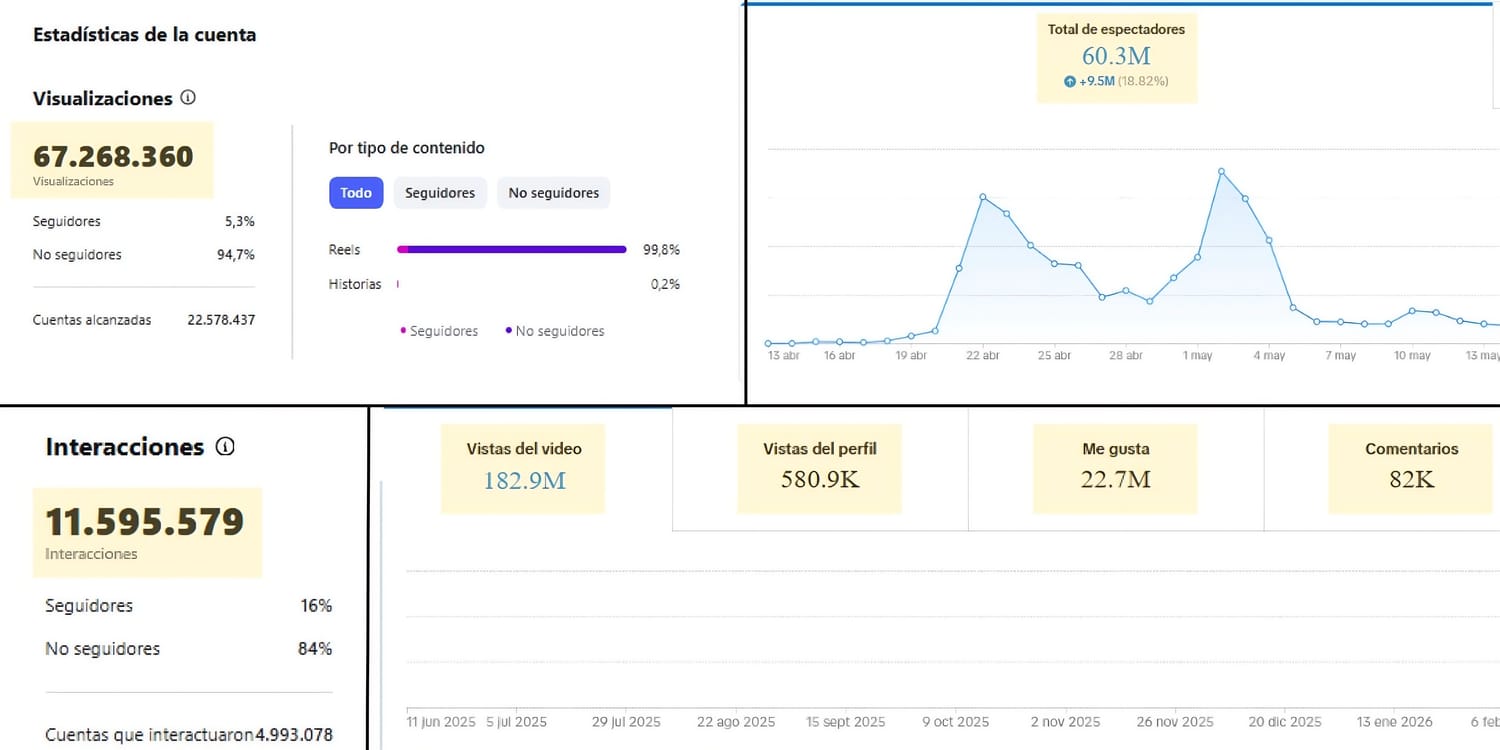The image size is (1500, 750).
Task: Select the Cuentas alcanzadas value 22.578.437
Action: [221, 320]
